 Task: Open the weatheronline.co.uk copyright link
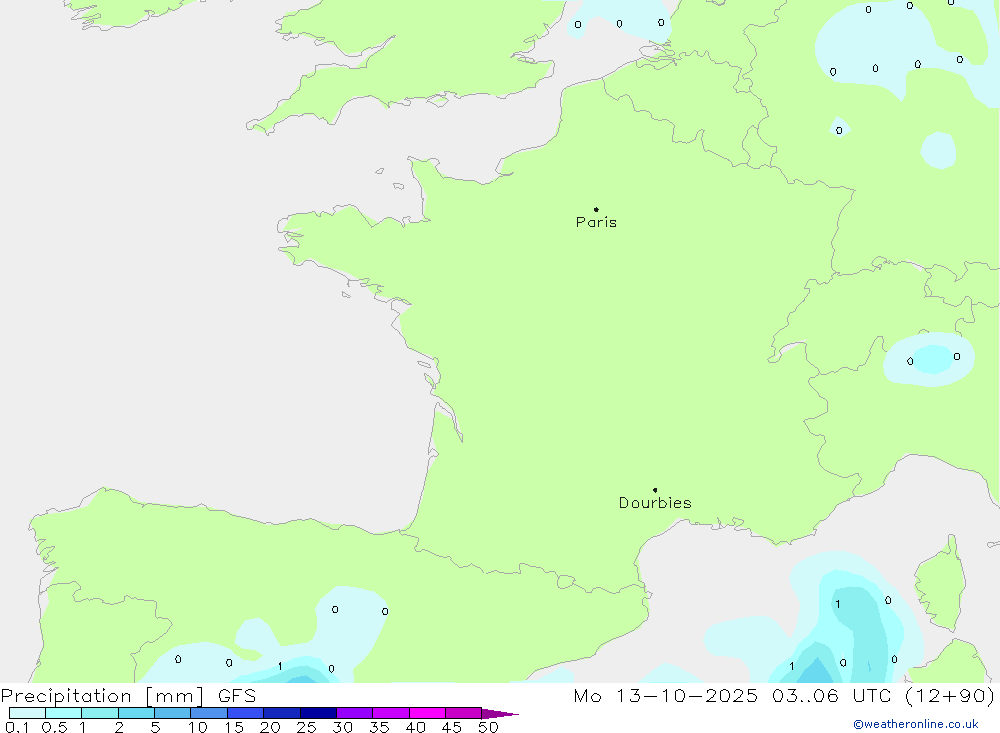(916, 724)
